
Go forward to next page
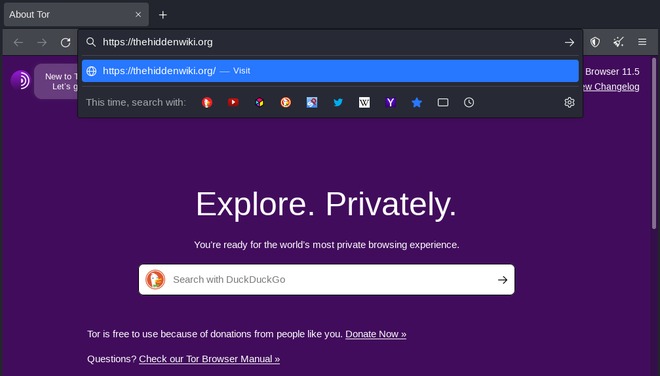point(42,42)
